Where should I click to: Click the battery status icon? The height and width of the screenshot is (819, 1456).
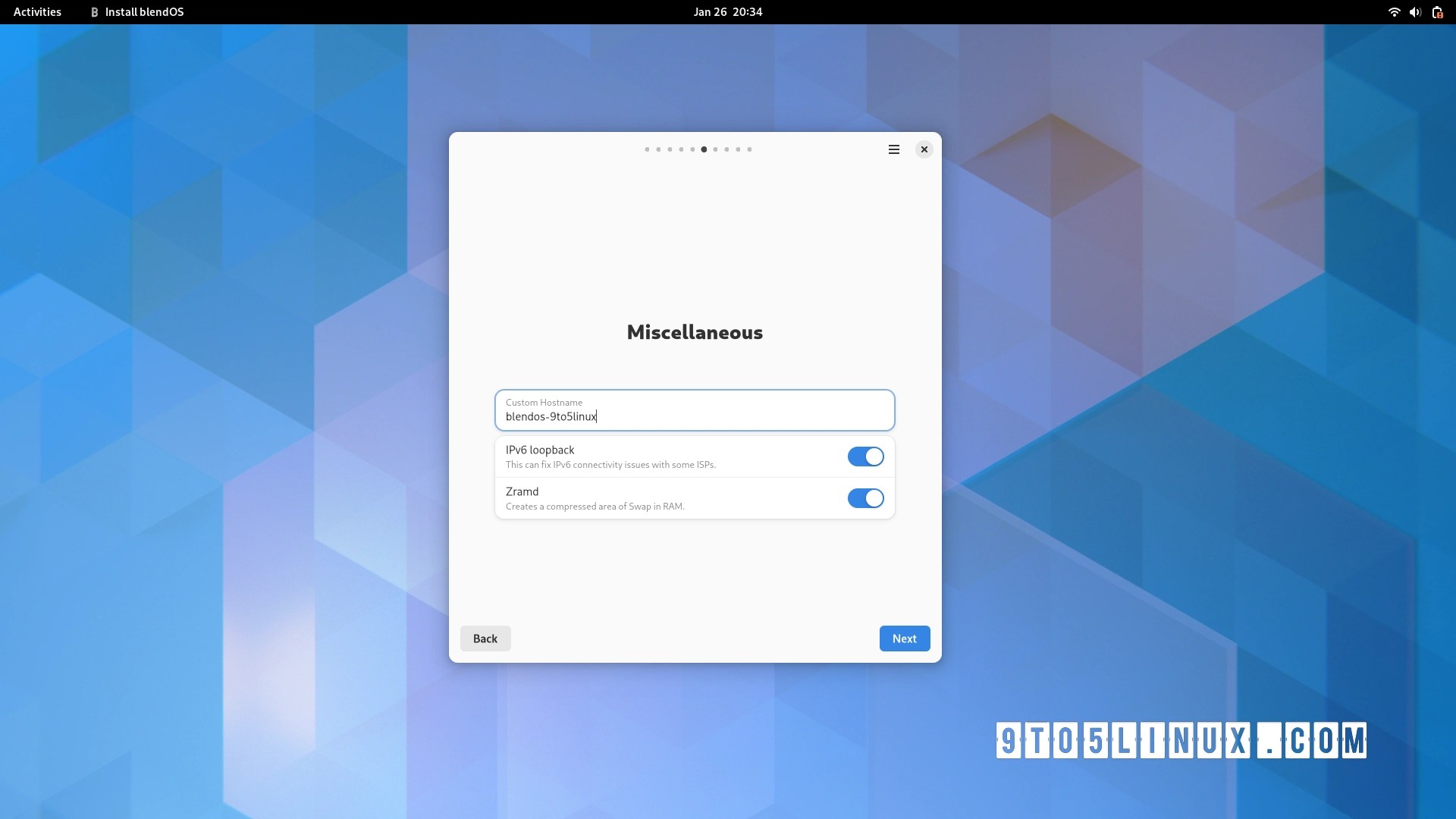(1437, 12)
